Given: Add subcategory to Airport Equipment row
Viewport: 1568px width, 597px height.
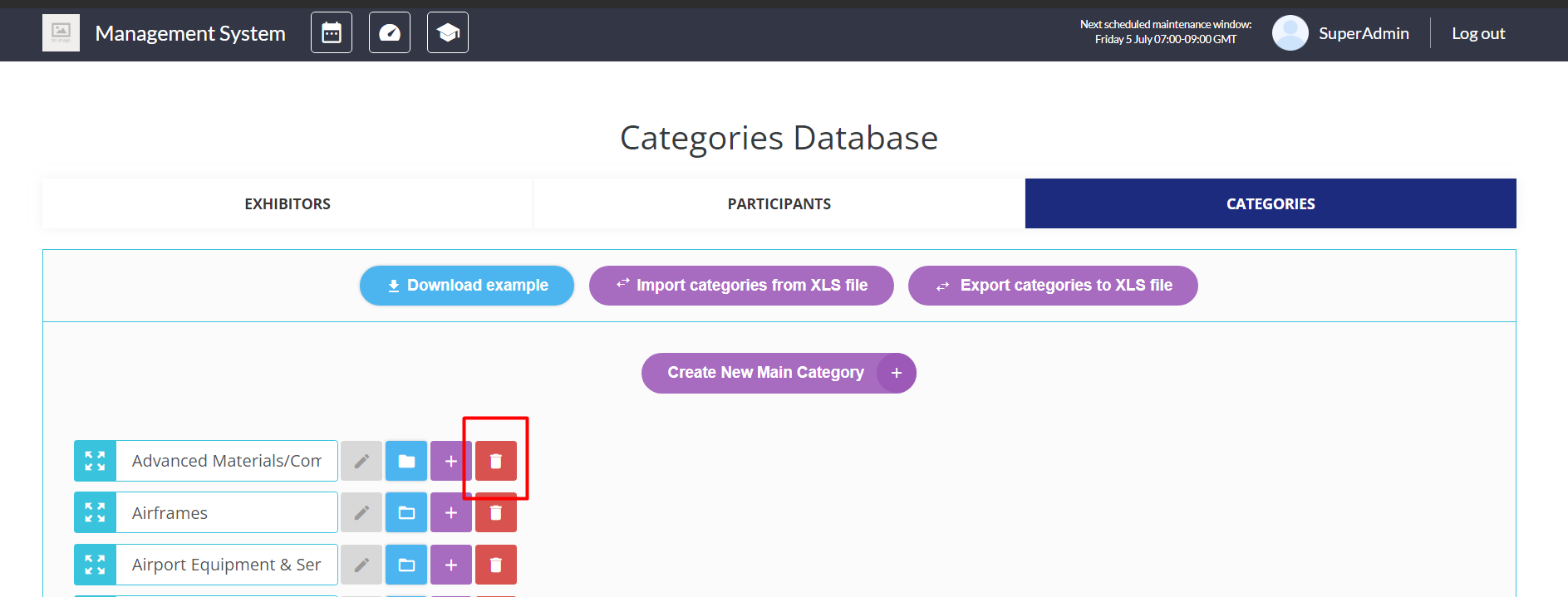Looking at the screenshot, I should 451,565.
